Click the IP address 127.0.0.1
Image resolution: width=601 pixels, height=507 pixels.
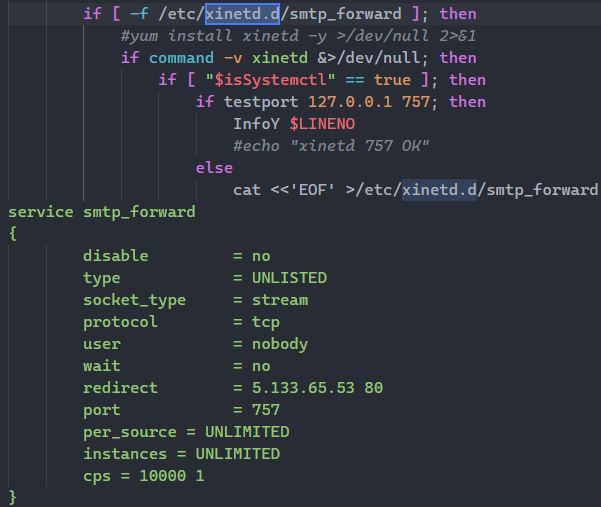point(350,102)
